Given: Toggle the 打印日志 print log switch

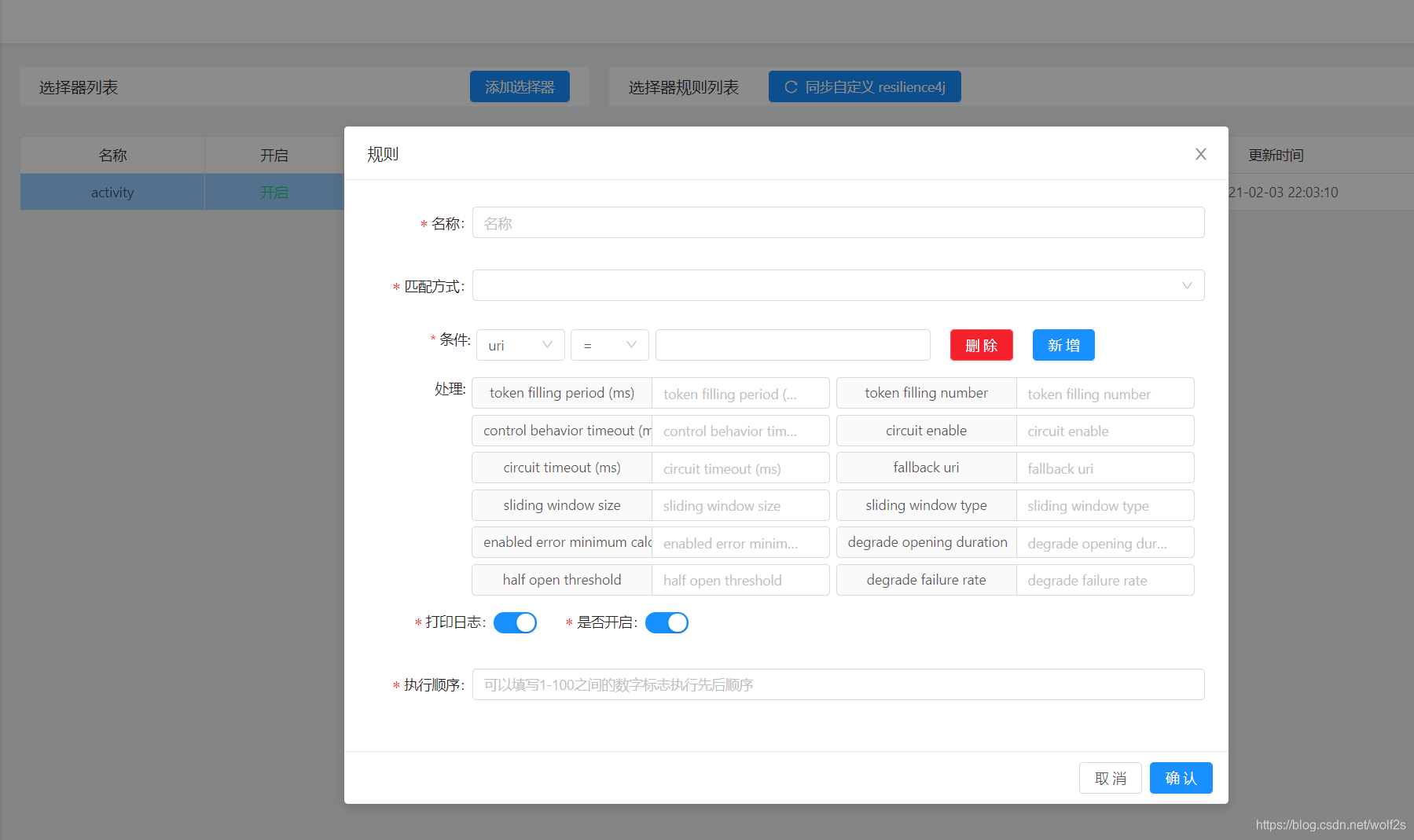Looking at the screenshot, I should [x=515, y=622].
